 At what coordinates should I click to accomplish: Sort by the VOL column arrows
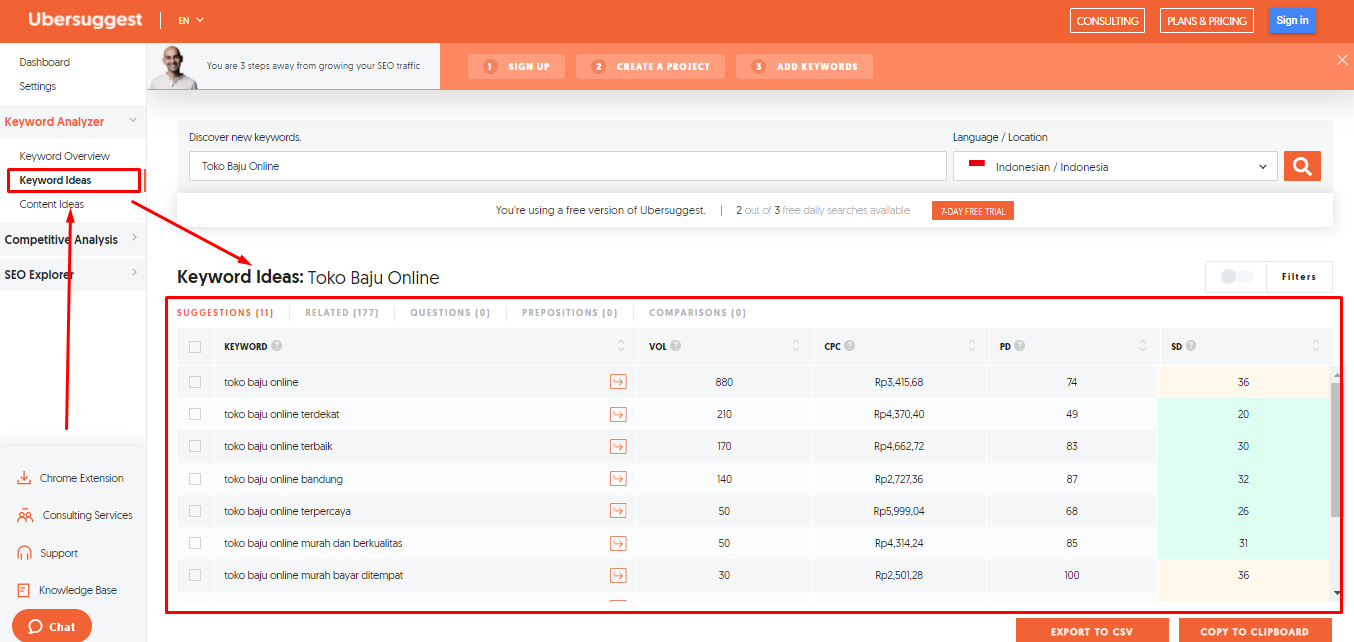click(x=796, y=346)
